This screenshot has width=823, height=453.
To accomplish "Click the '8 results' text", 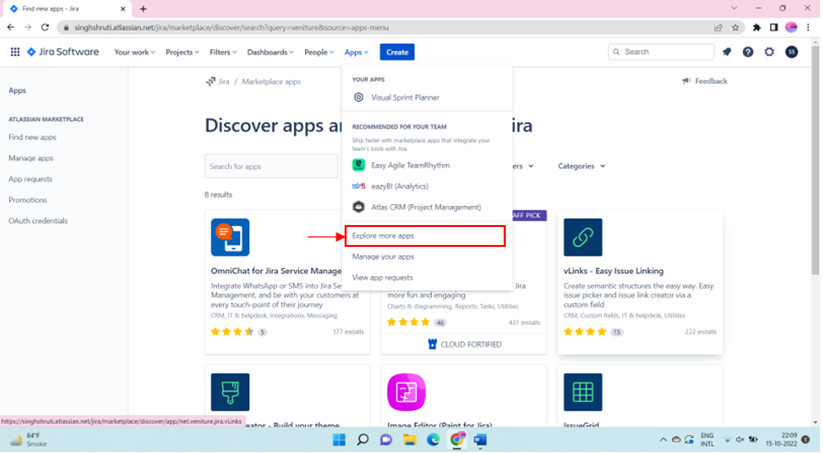I will pyautogui.click(x=218, y=195).
